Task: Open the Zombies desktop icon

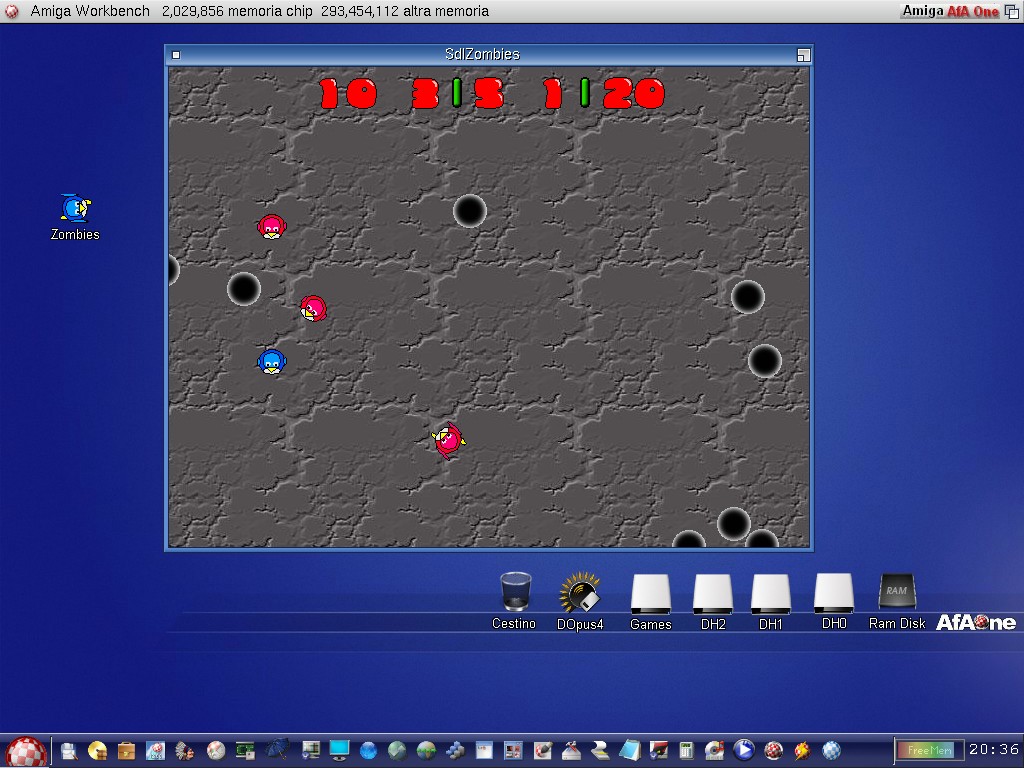Action: click(x=75, y=208)
